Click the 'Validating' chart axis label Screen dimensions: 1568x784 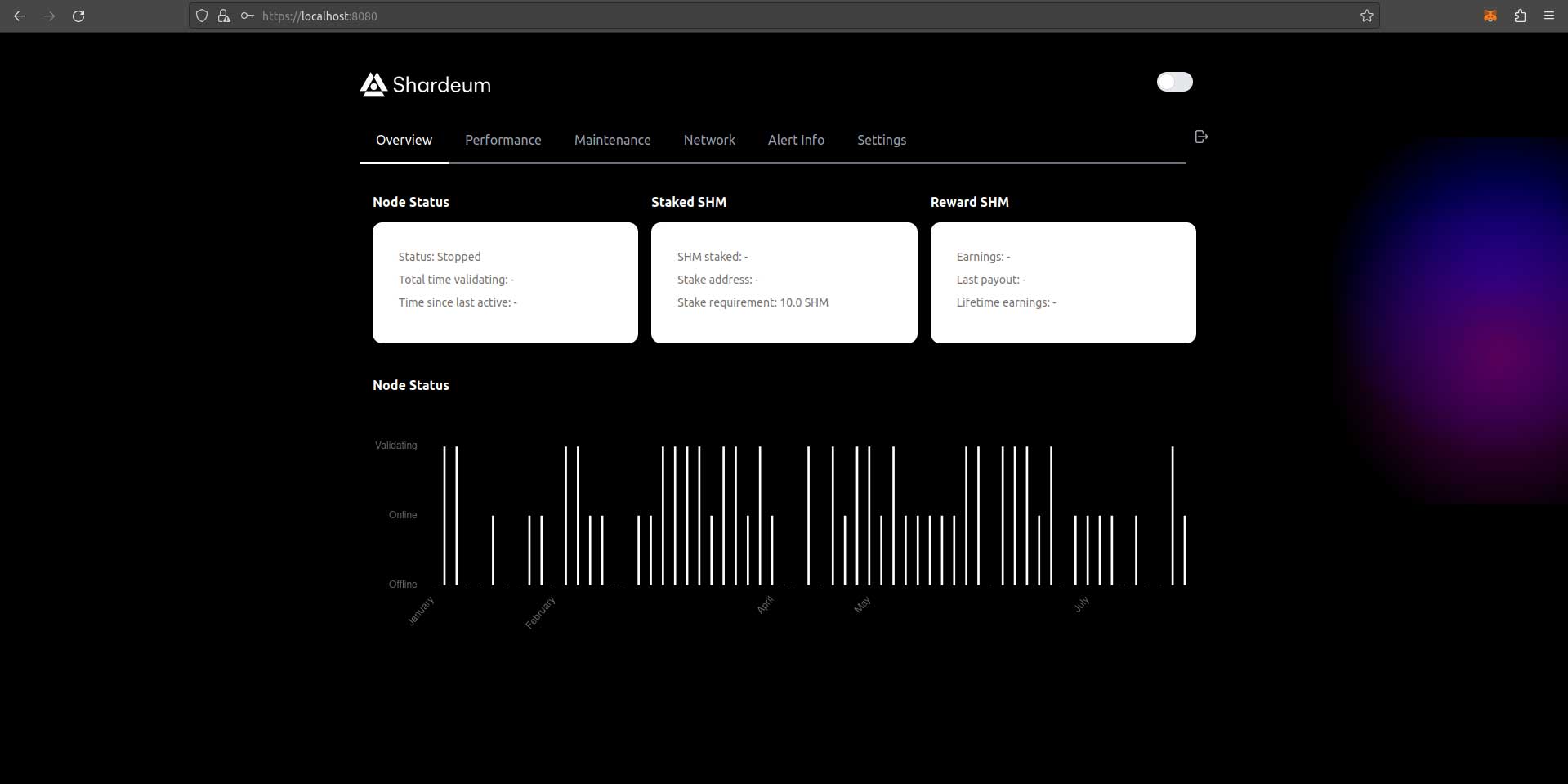(396, 446)
